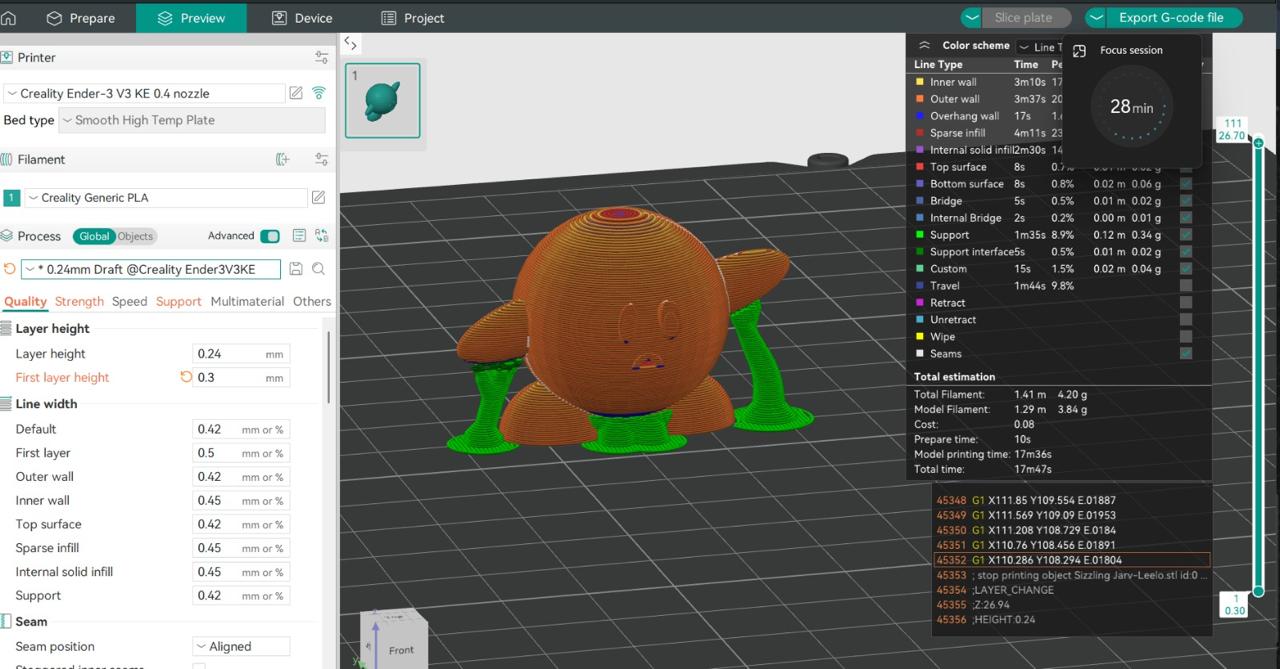Click the bottom layer slider handle
The image size is (1280, 669).
click(x=1258, y=592)
